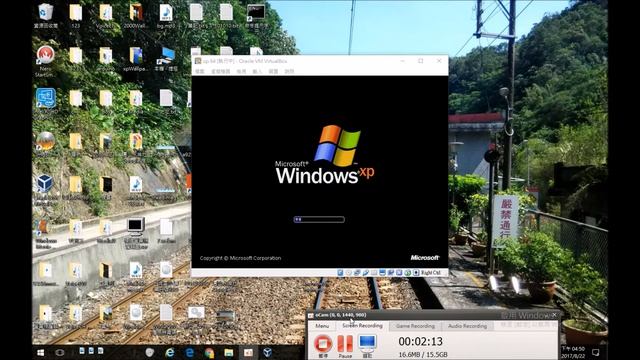Open Cortana from the taskbar
Image resolution: width=640 pixels, height=360 pixels.
(60, 353)
